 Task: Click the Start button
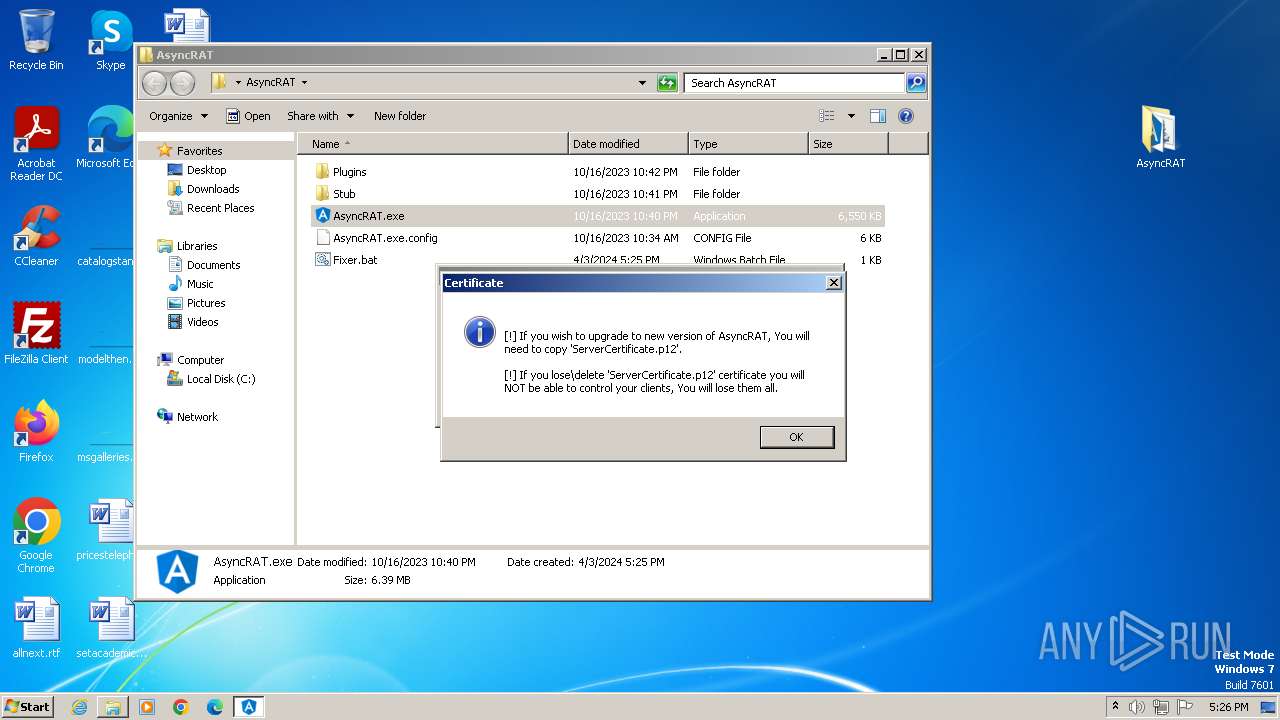[x=28, y=706]
